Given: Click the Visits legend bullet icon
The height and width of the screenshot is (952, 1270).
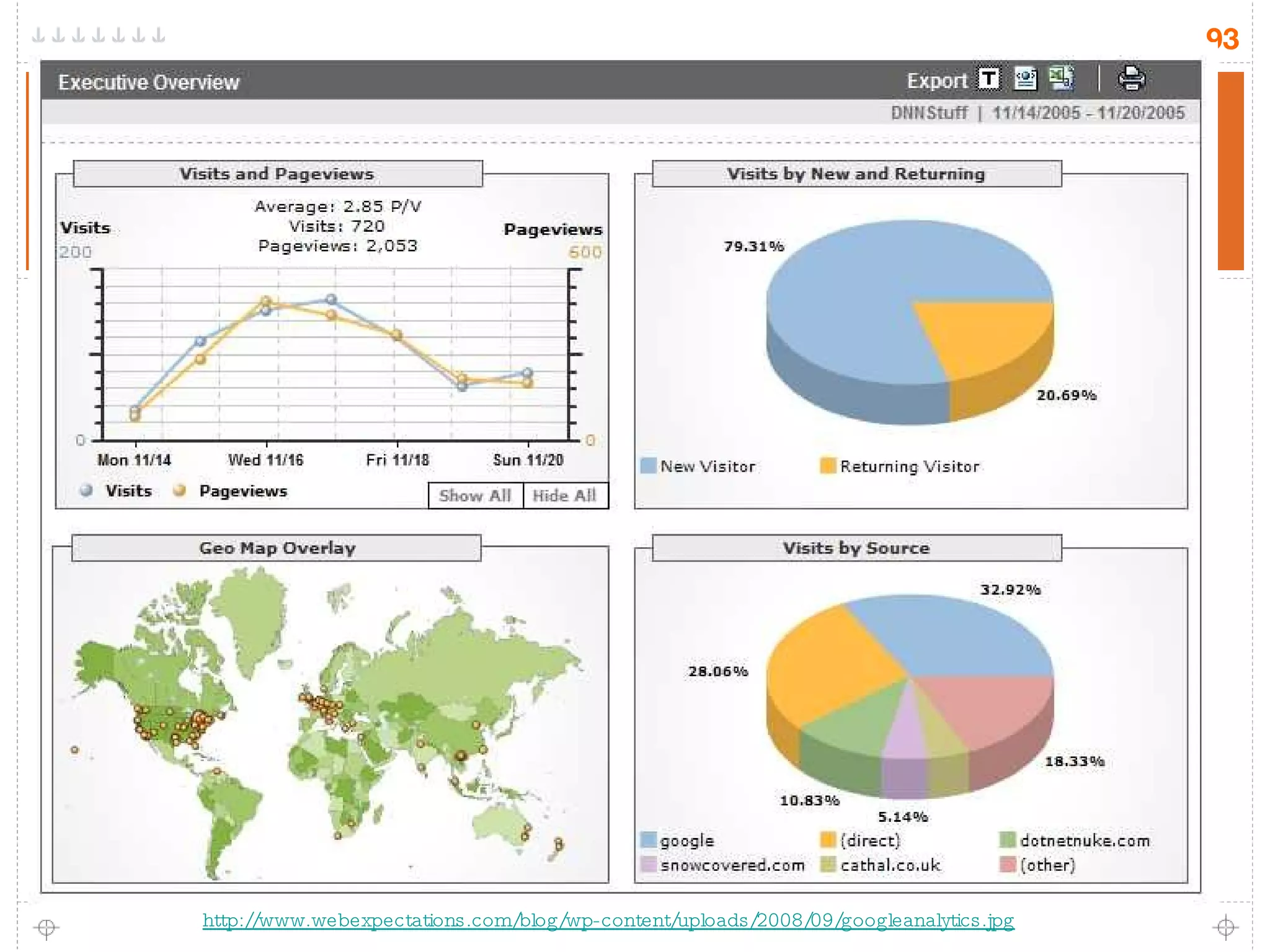Looking at the screenshot, I should 86,490.
